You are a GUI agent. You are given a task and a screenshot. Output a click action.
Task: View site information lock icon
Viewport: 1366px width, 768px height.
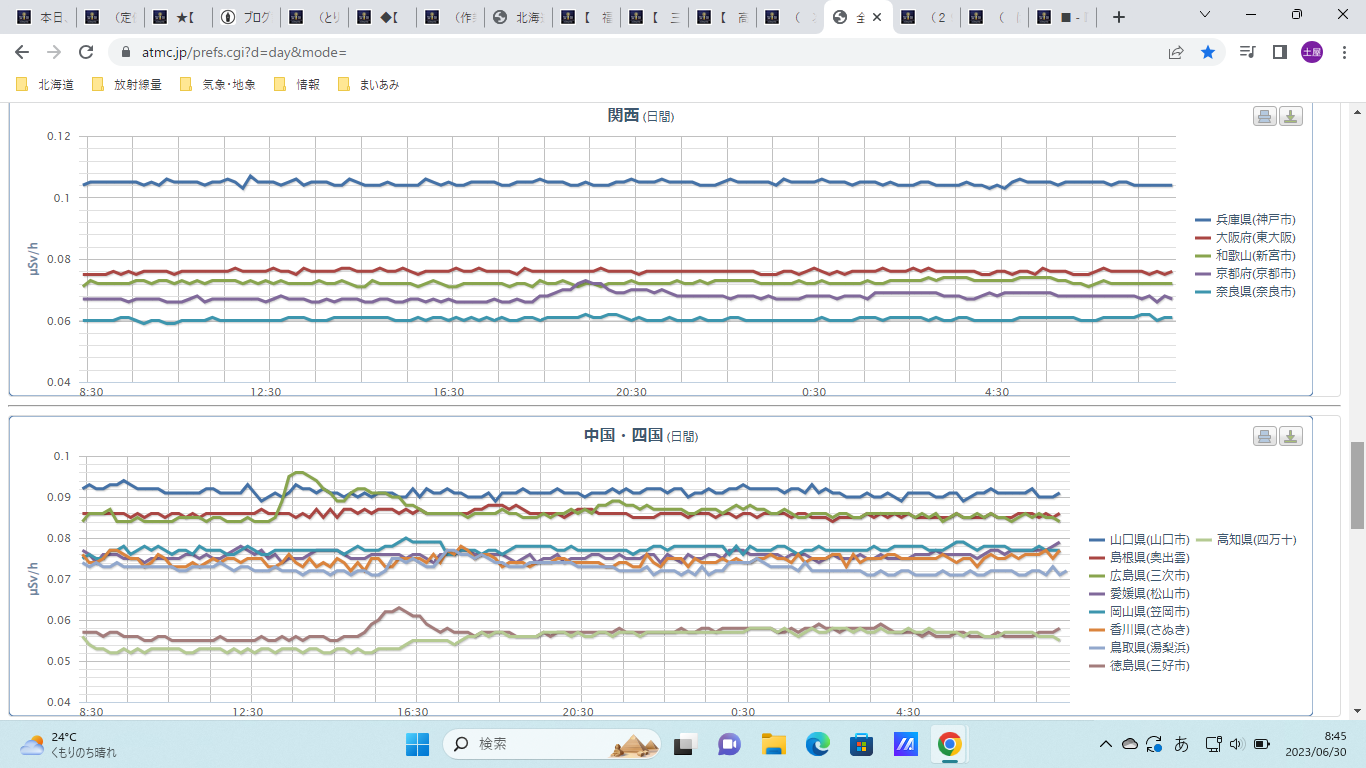coord(126,52)
